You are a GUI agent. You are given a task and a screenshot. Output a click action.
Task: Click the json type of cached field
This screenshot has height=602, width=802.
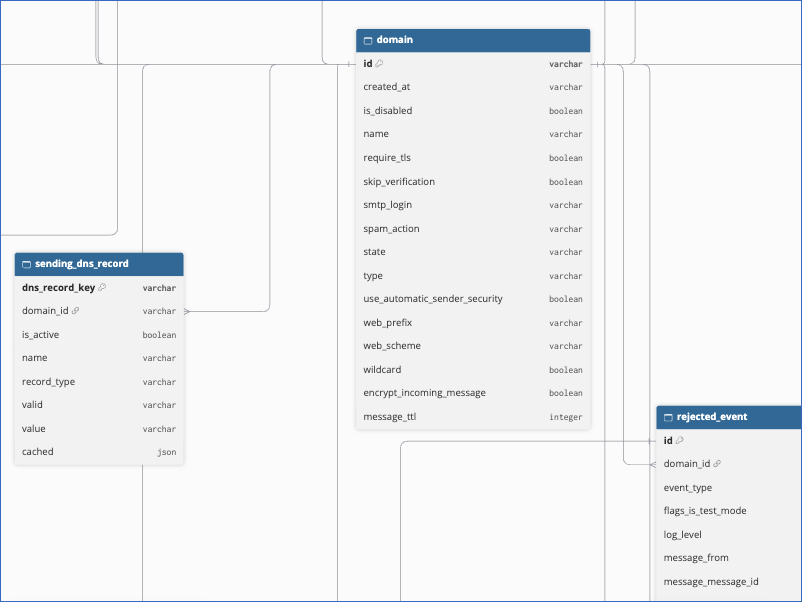[x=167, y=452]
